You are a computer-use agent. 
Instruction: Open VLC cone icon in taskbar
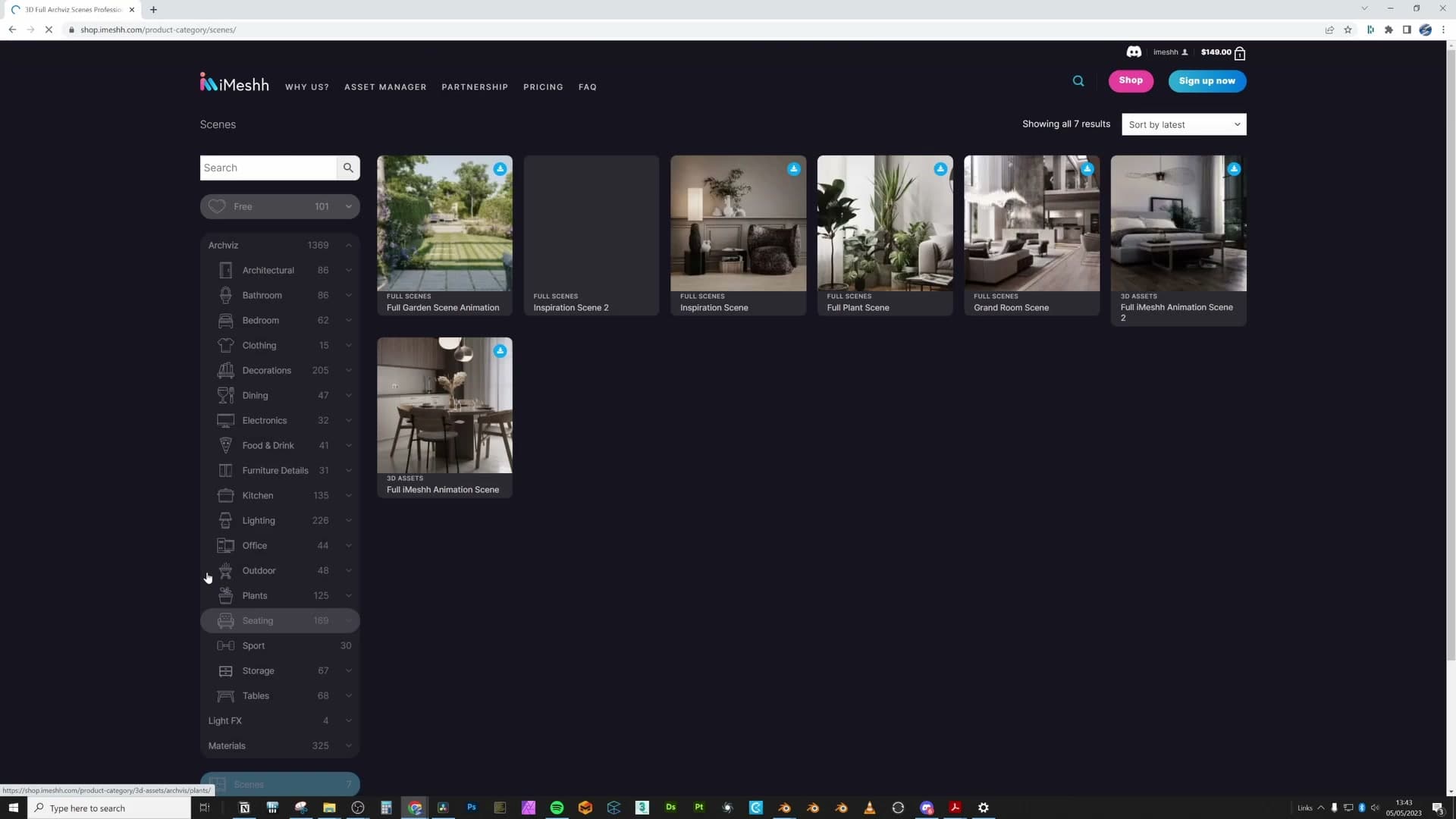pos(870,808)
